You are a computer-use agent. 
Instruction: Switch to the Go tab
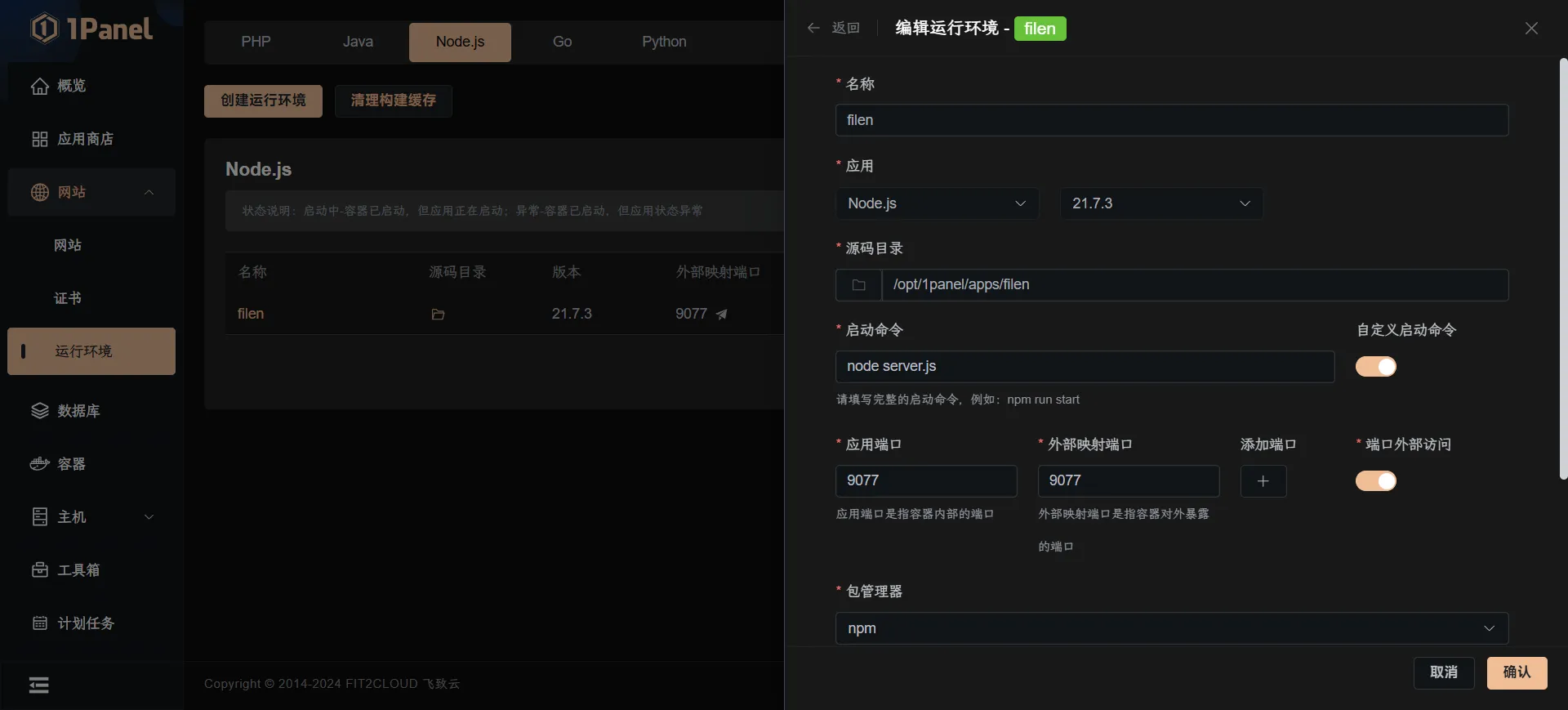click(562, 42)
